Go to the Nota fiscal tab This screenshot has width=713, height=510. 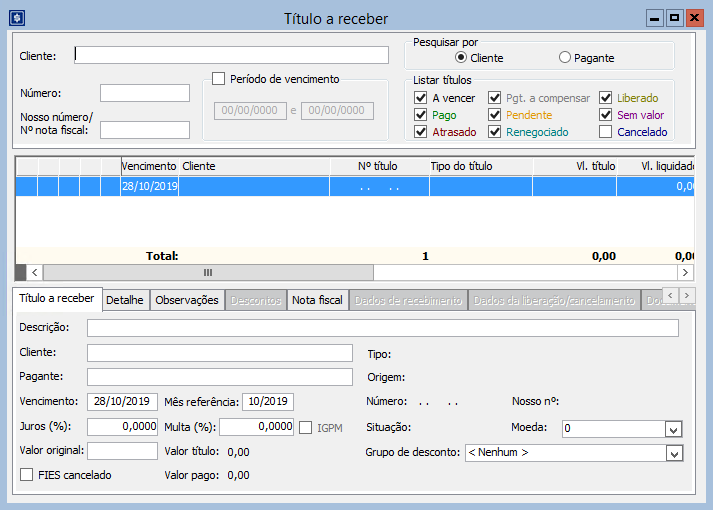(x=317, y=300)
